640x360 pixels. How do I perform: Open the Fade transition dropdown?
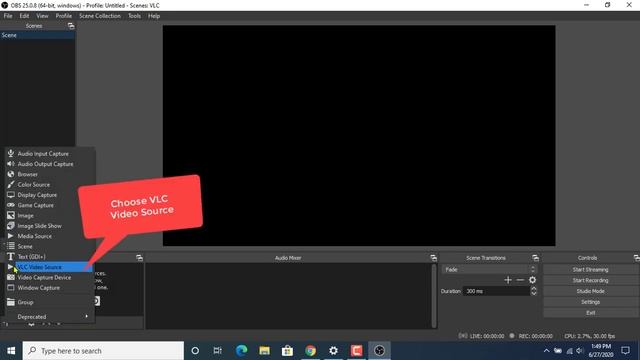click(489, 269)
